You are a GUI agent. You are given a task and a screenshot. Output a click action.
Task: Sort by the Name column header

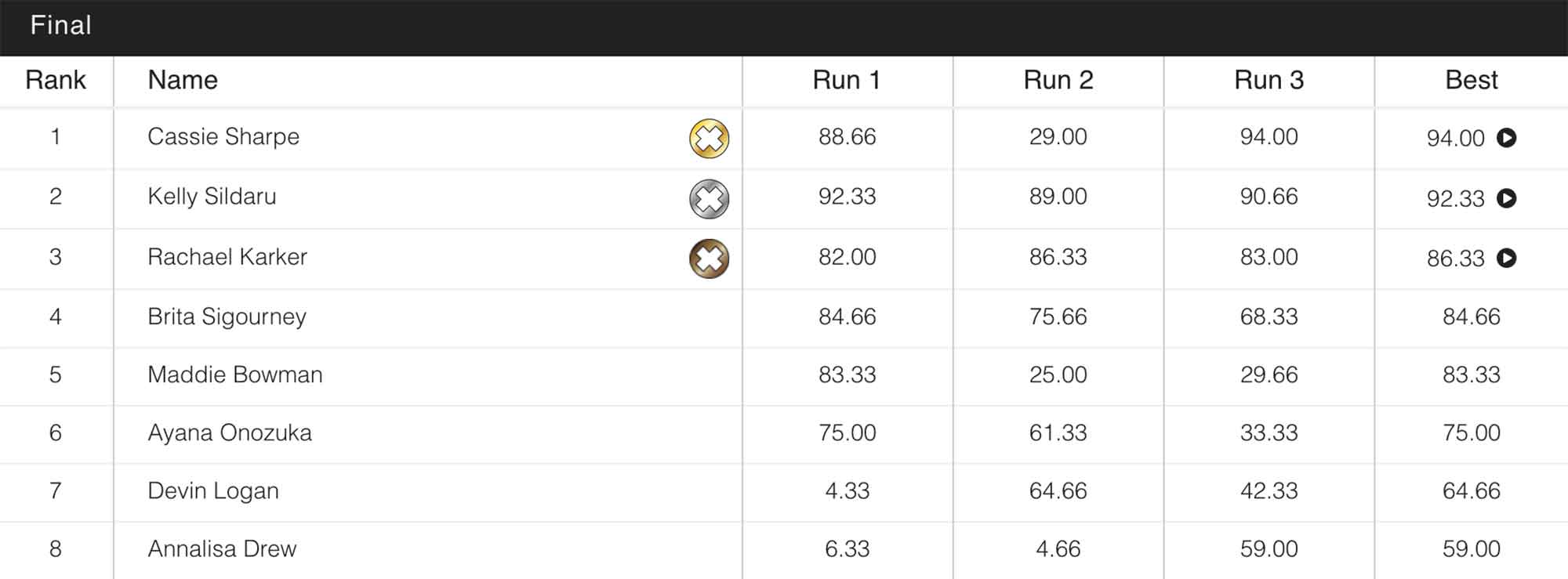[x=183, y=80]
